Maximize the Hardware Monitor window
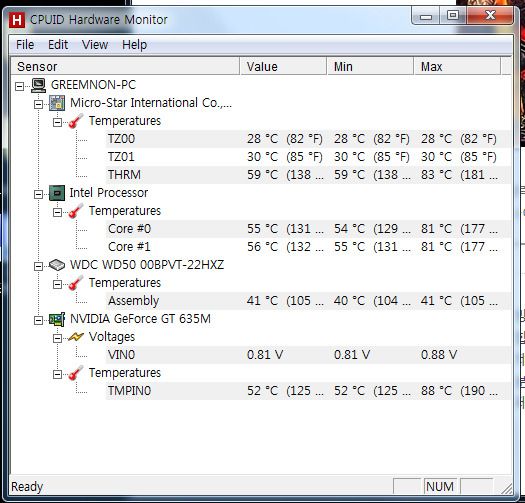525x503 pixels. [x=453, y=16]
